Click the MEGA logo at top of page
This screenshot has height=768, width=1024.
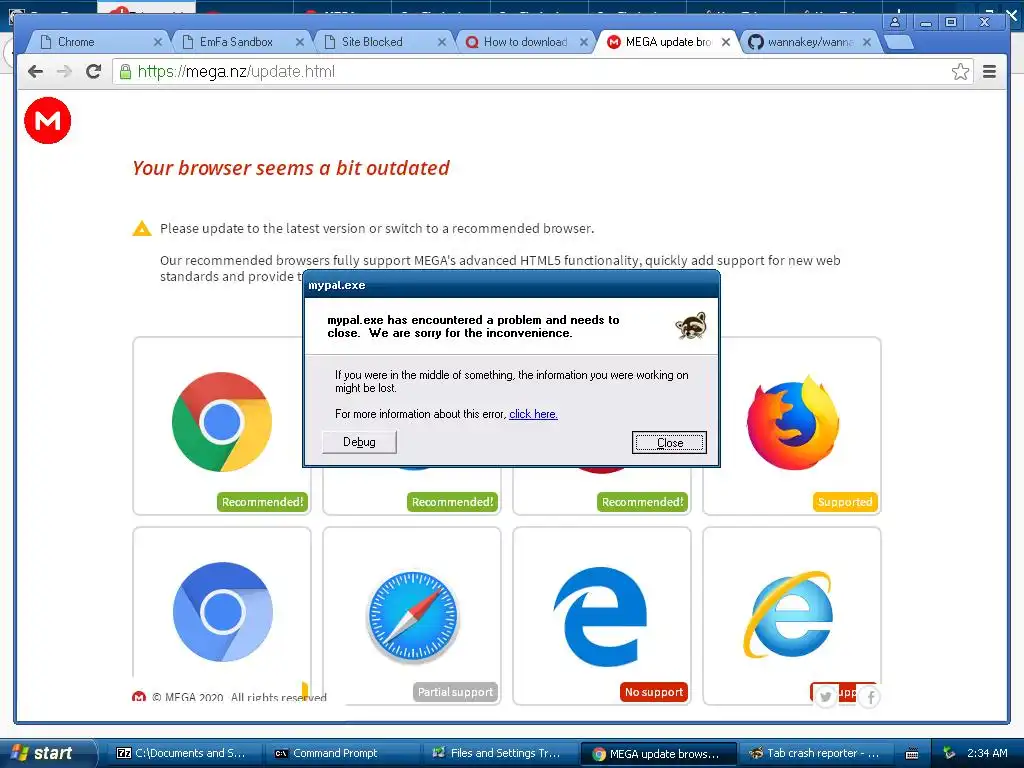(48, 120)
